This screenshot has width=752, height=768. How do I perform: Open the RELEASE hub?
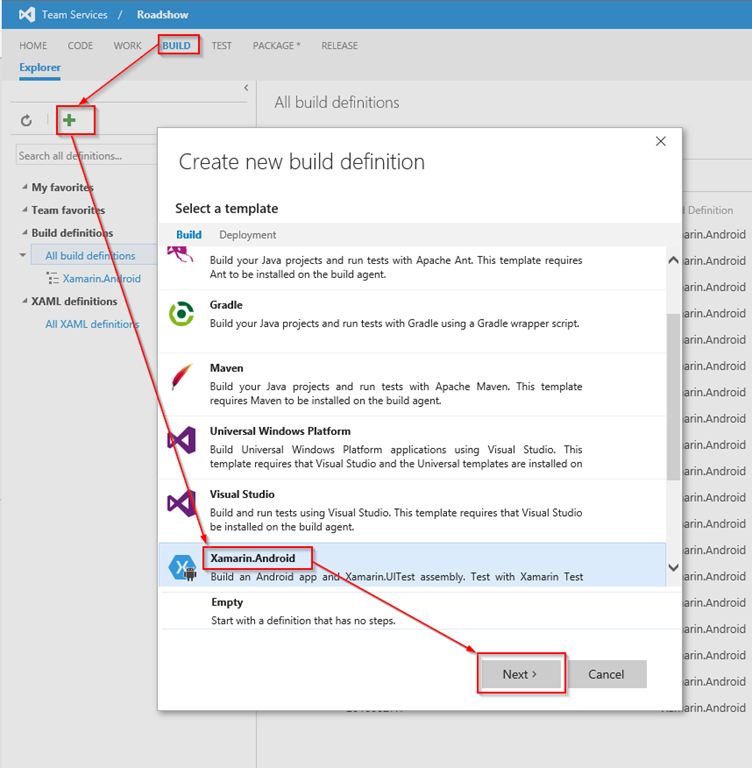tap(339, 45)
